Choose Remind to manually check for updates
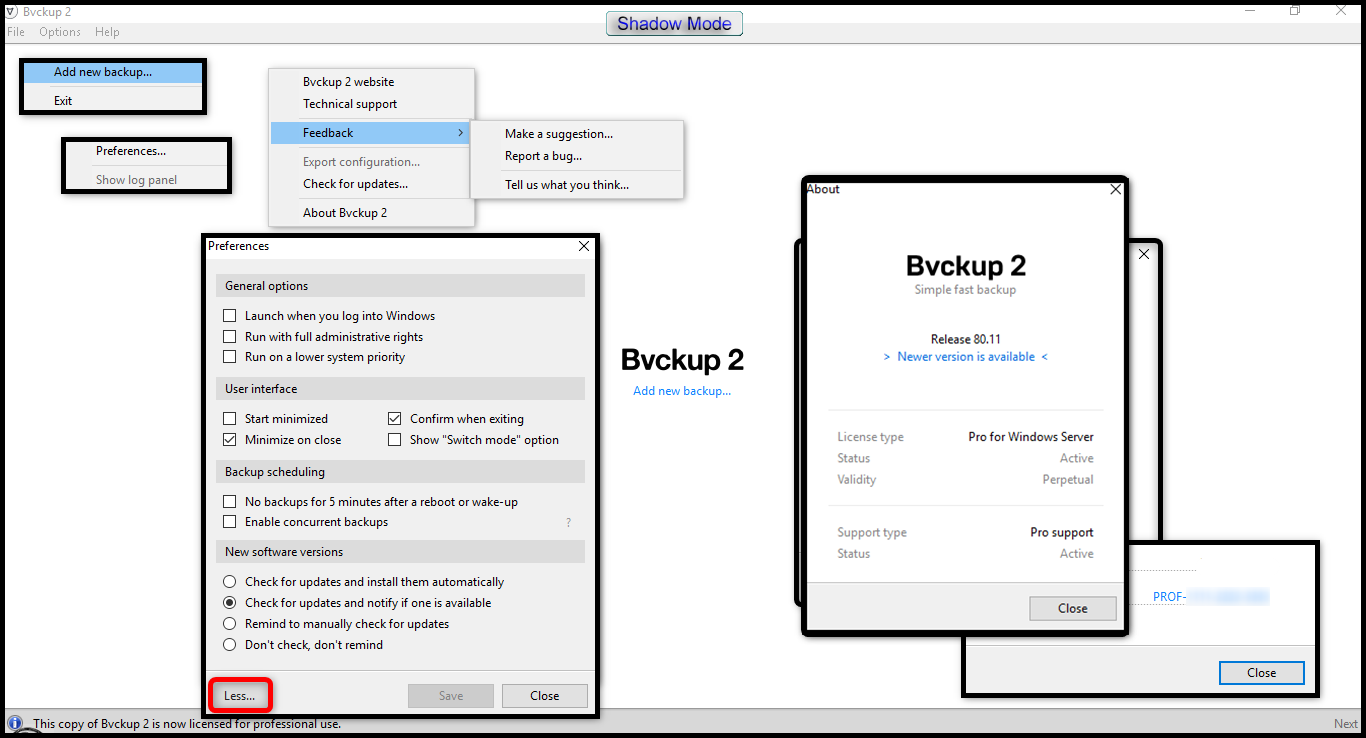The width and height of the screenshot is (1366, 738). [230, 624]
